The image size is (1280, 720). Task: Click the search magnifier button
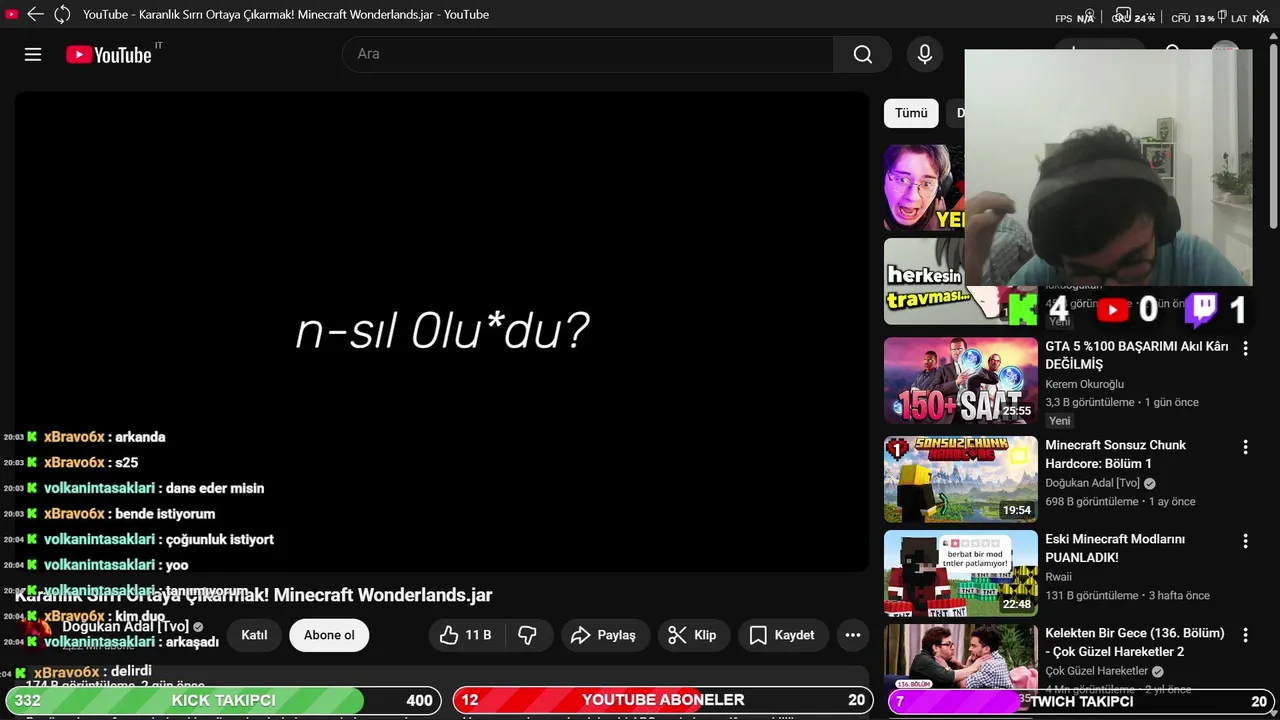[862, 54]
